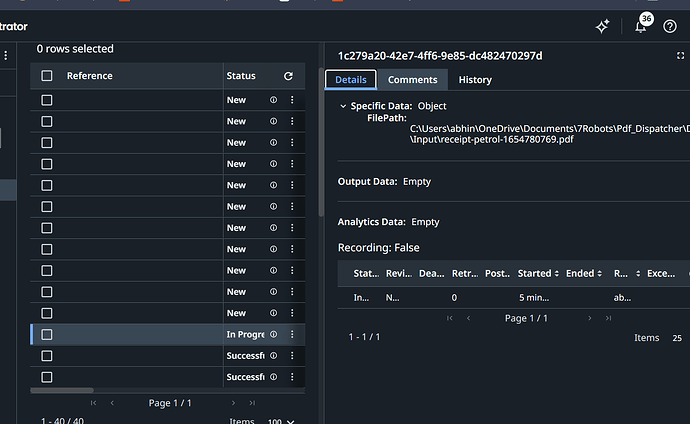The height and width of the screenshot is (424, 690).
Task: Tick the checkbox of In Progress row
Action: pos(47,334)
